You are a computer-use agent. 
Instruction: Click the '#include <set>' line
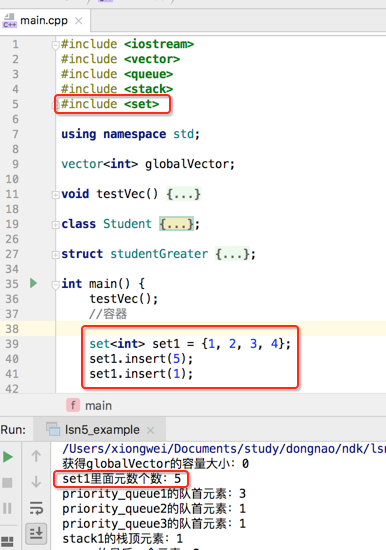point(110,104)
